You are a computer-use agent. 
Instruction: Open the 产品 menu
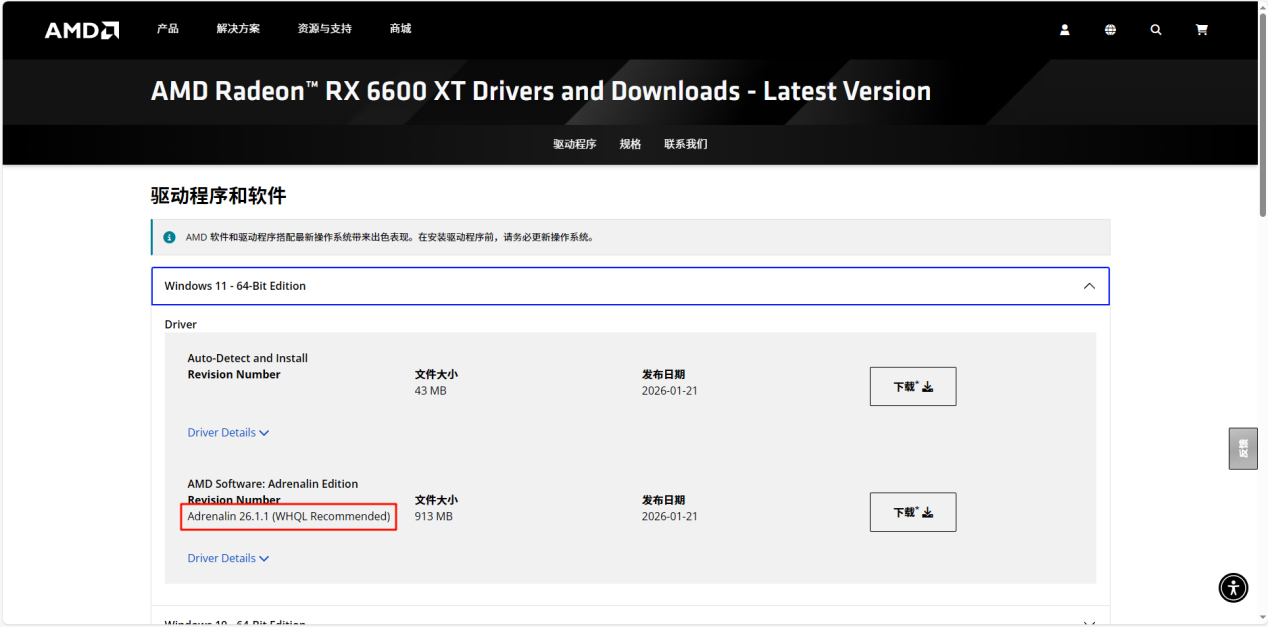click(x=167, y=29)
